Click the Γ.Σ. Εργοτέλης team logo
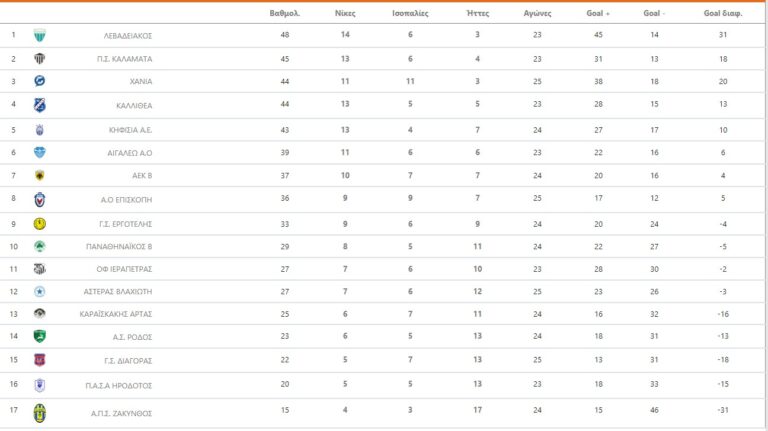Image resolution: width=768 pixels, height=431 pixels. click(x=40, y=223)
